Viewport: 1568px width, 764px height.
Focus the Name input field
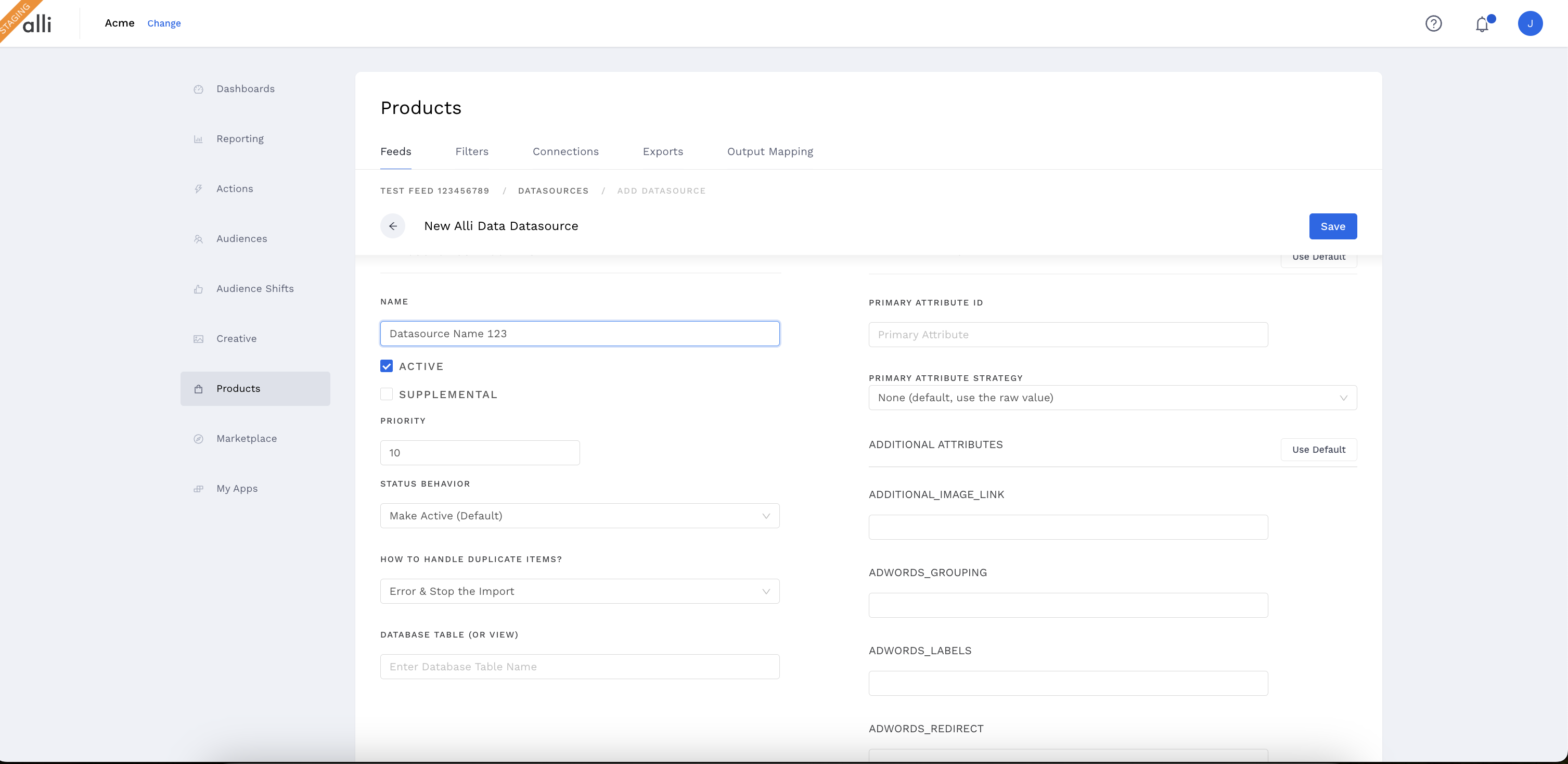pyautogui.click(x=580, y=334)
